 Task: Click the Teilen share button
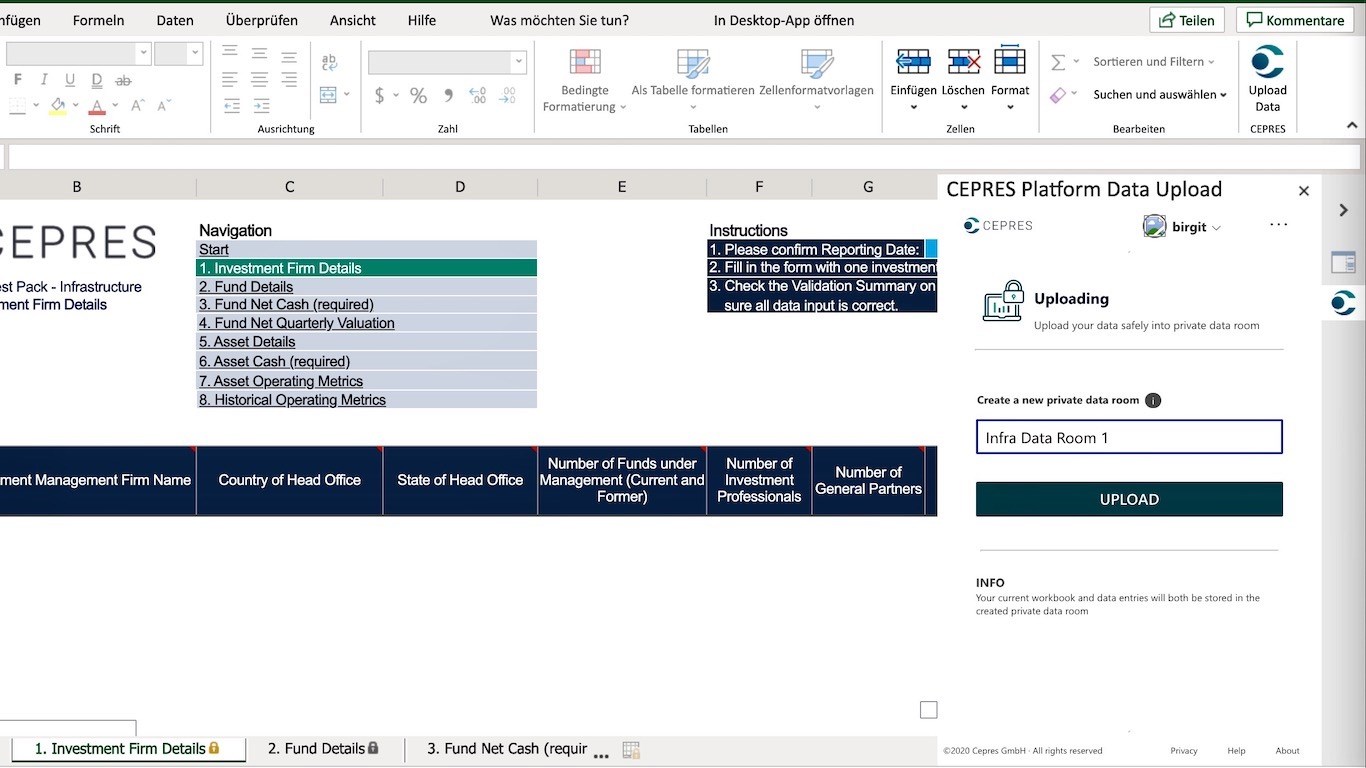[x=1188, y=20]
